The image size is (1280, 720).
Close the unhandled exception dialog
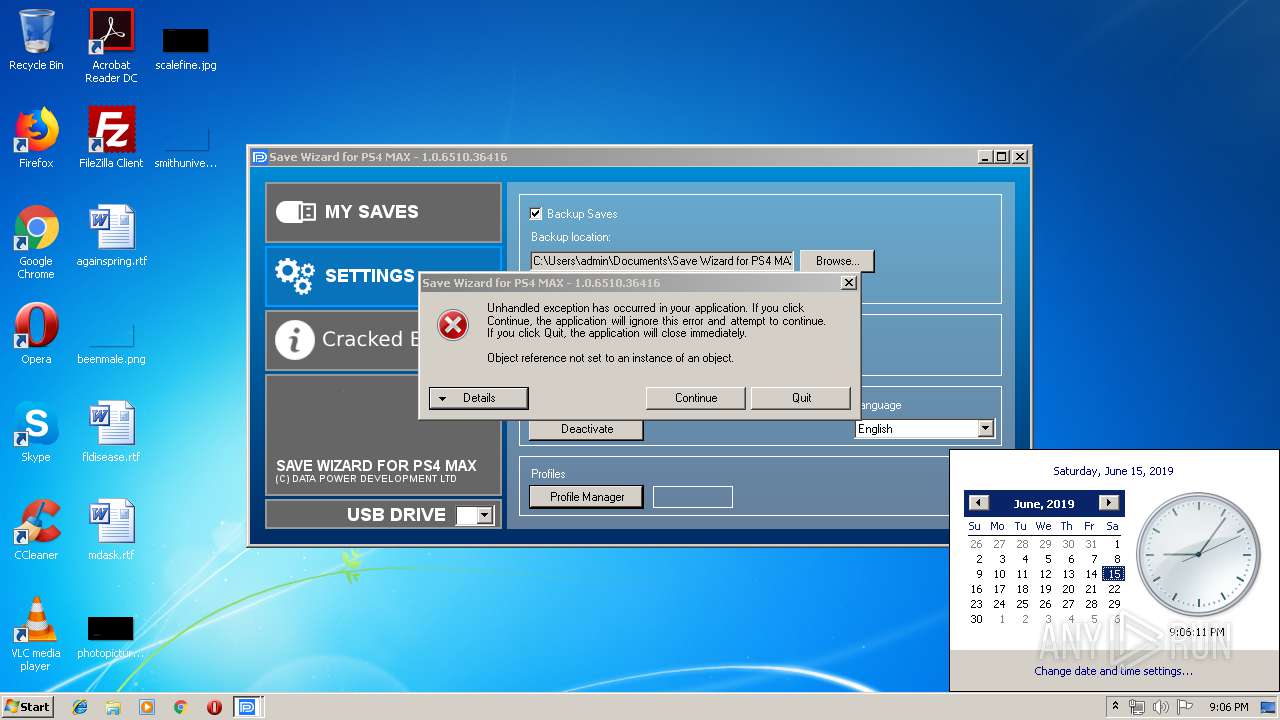[x=849, y=283]
